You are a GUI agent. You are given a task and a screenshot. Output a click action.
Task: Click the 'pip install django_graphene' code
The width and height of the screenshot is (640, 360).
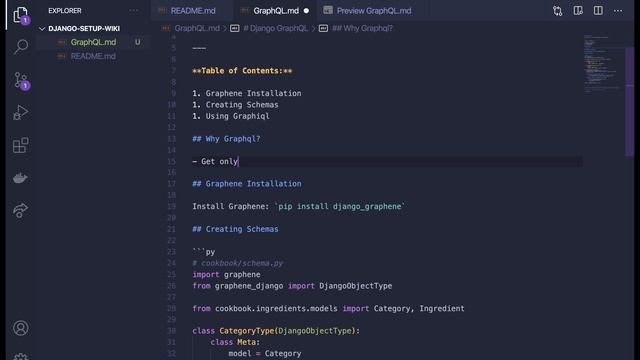pos(340,207)
